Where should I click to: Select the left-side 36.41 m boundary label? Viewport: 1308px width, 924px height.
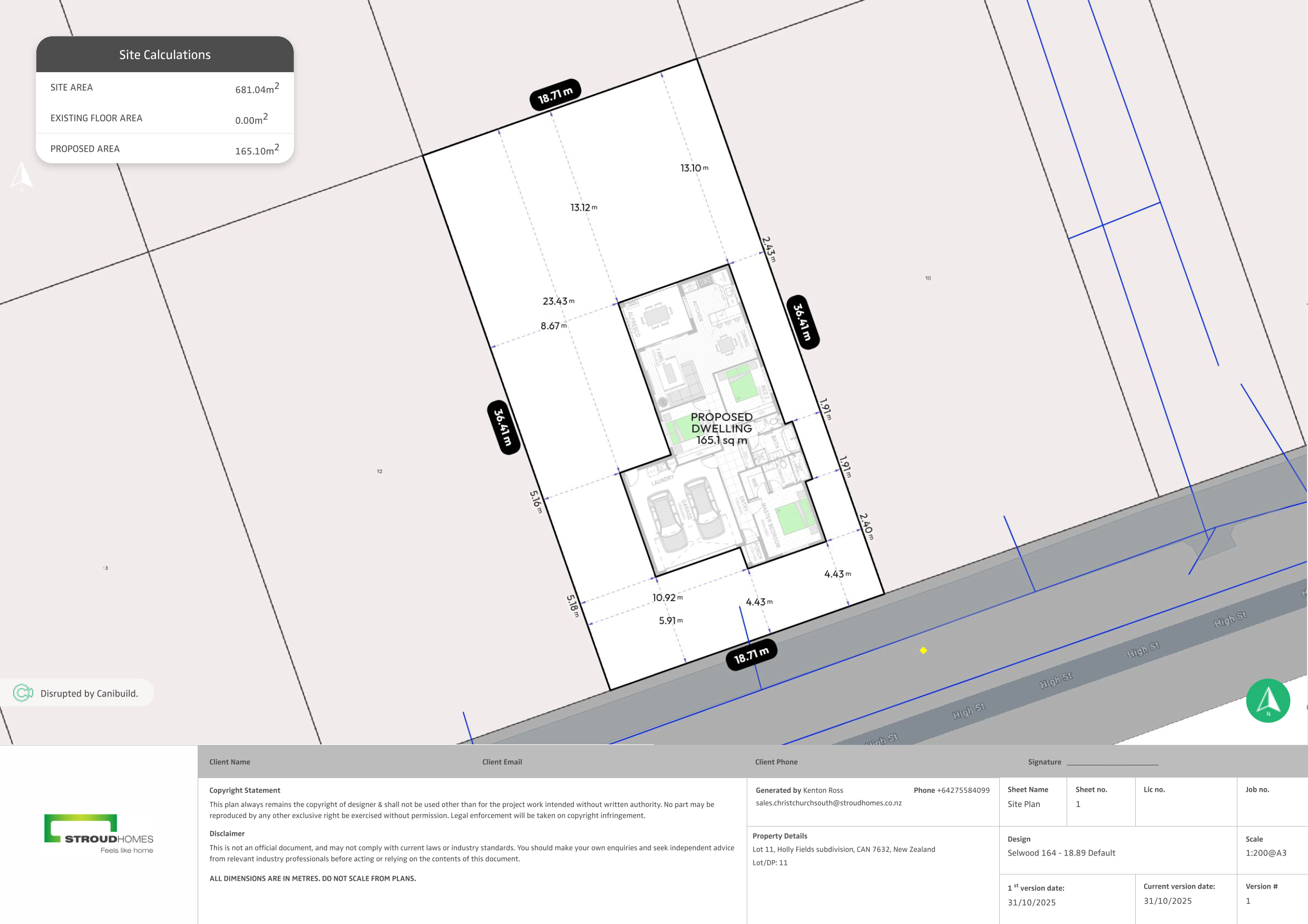(503, 427)
